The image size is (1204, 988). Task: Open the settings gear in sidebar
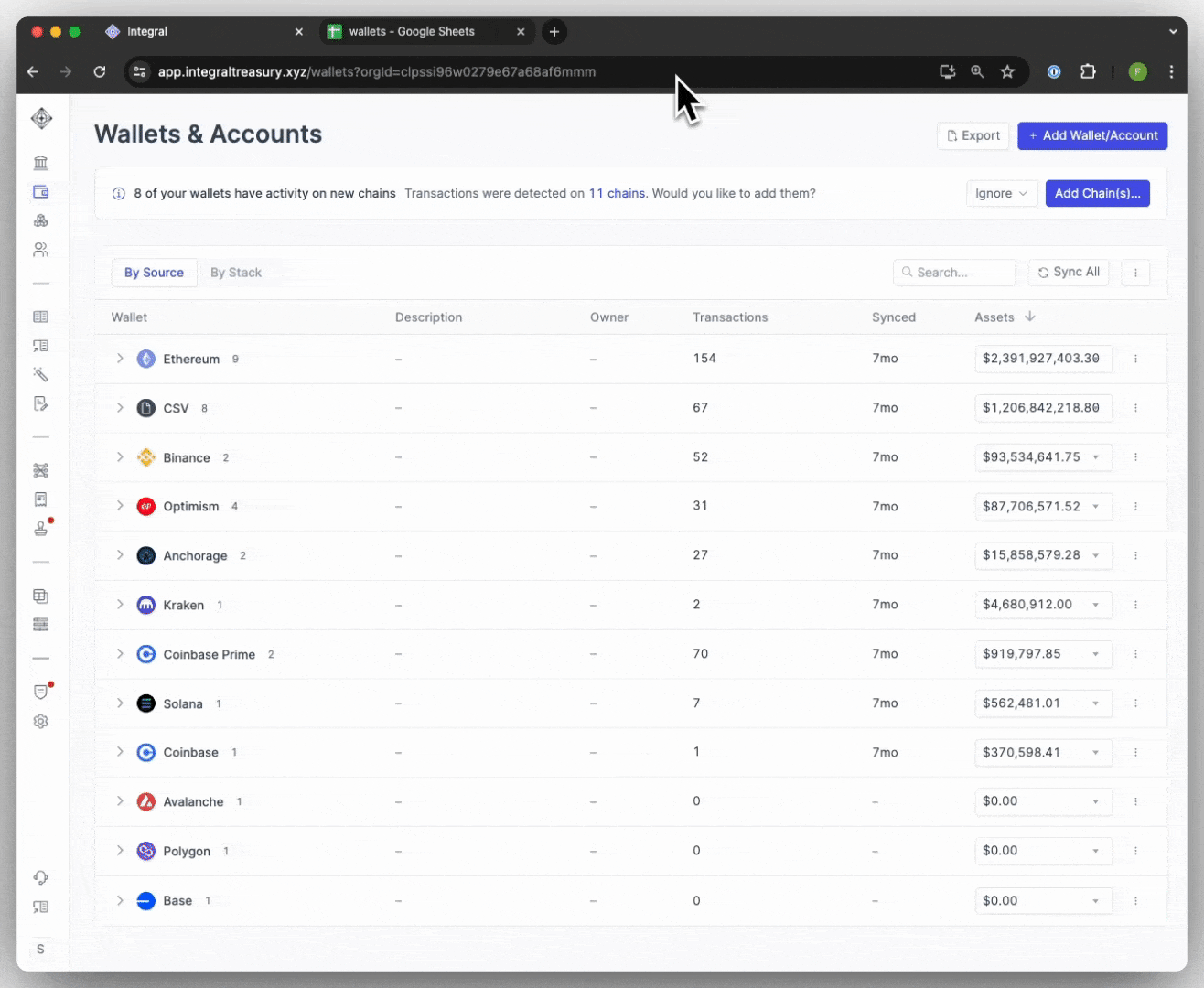tap(41, 721)
